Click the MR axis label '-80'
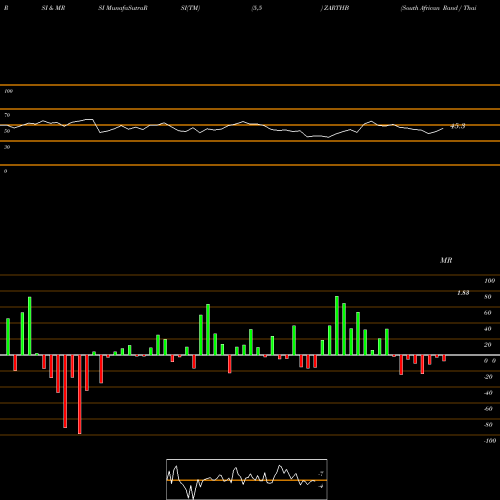500x500 pixels. click(x=488, y=425)
